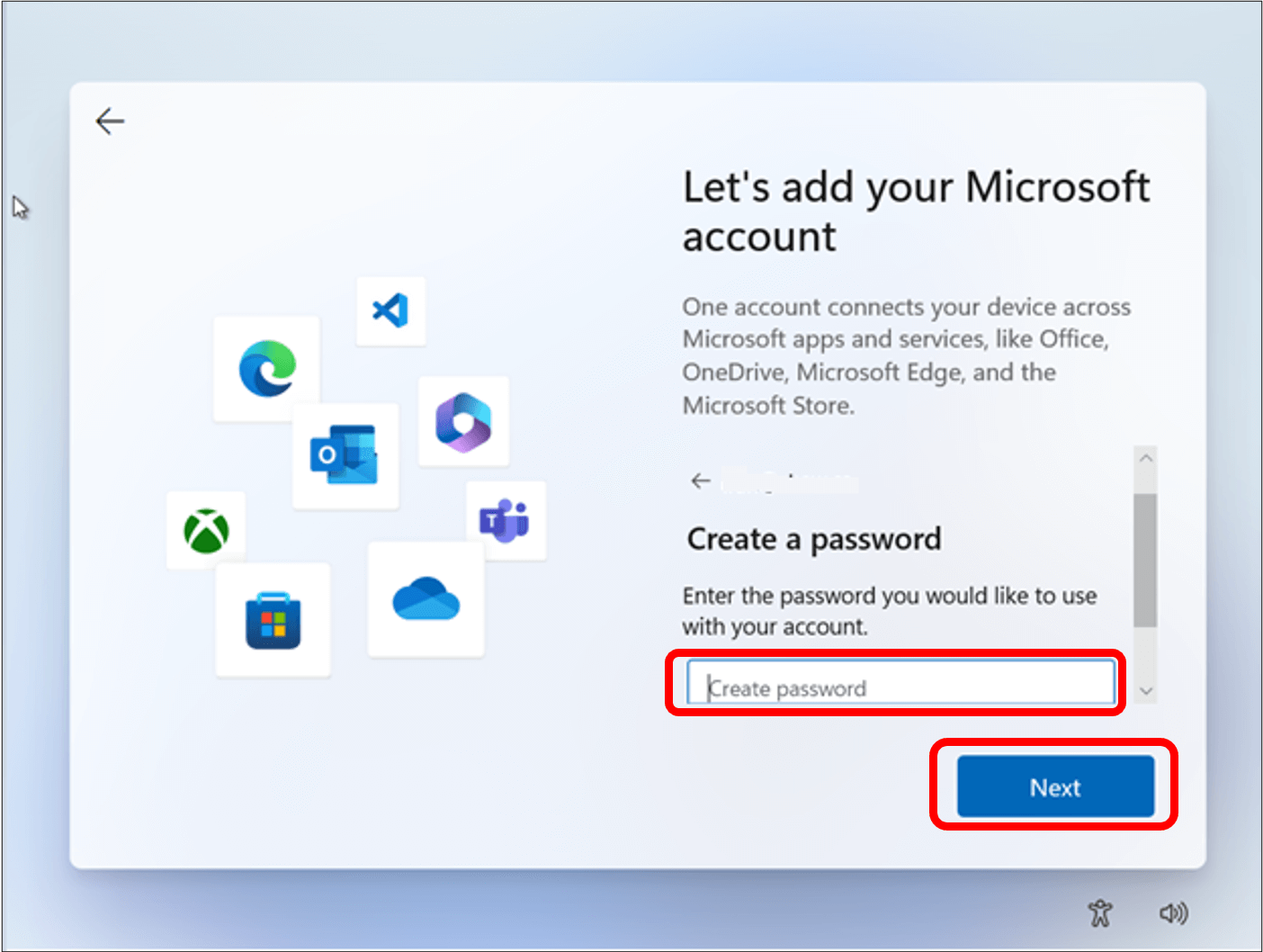Click the small back arrow beside the email

tap(701, 481)
